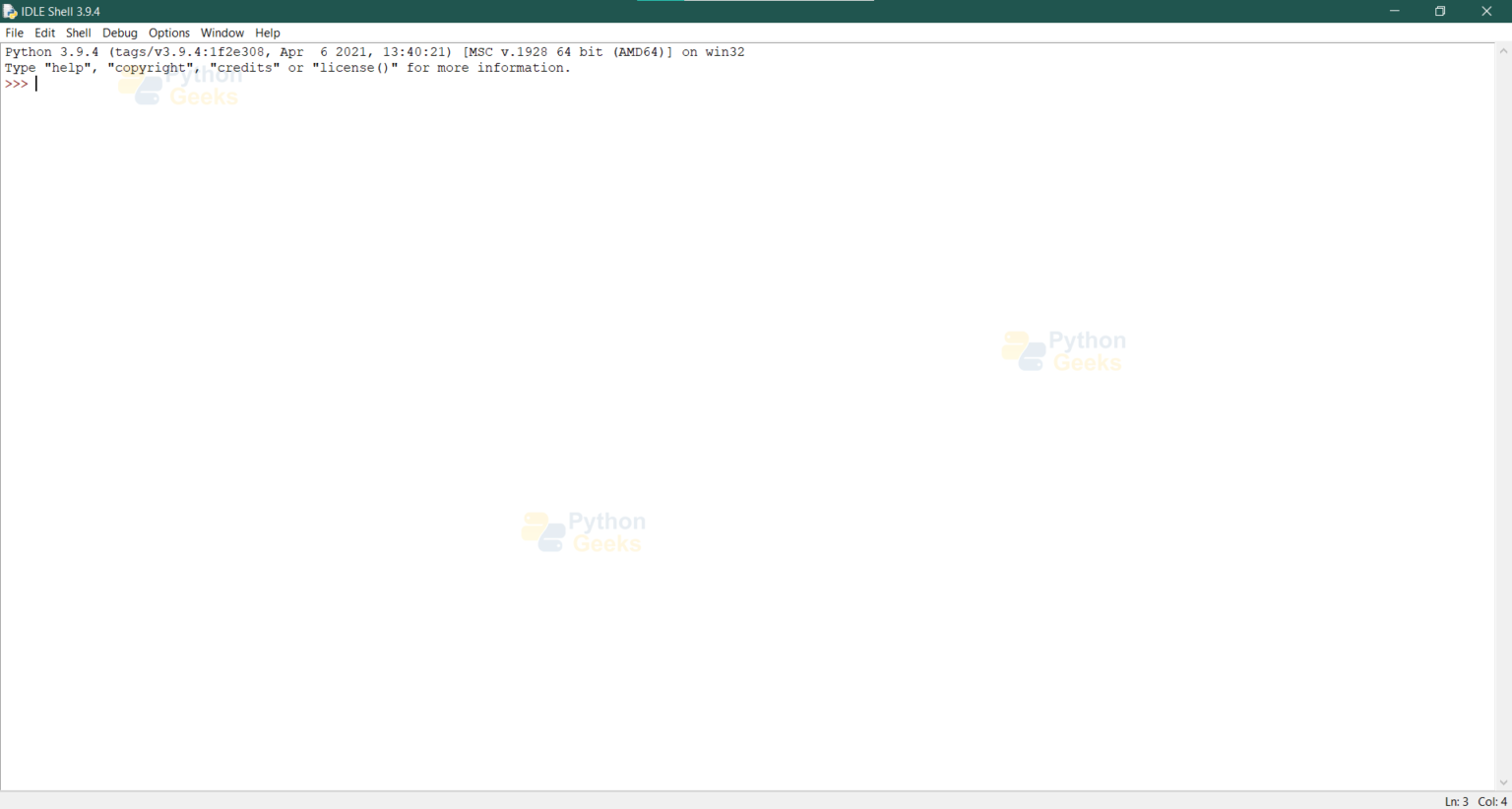The image size is (1512, 809).
Task: Minimize the IDLE Shell window
Action: [1395, 12]
